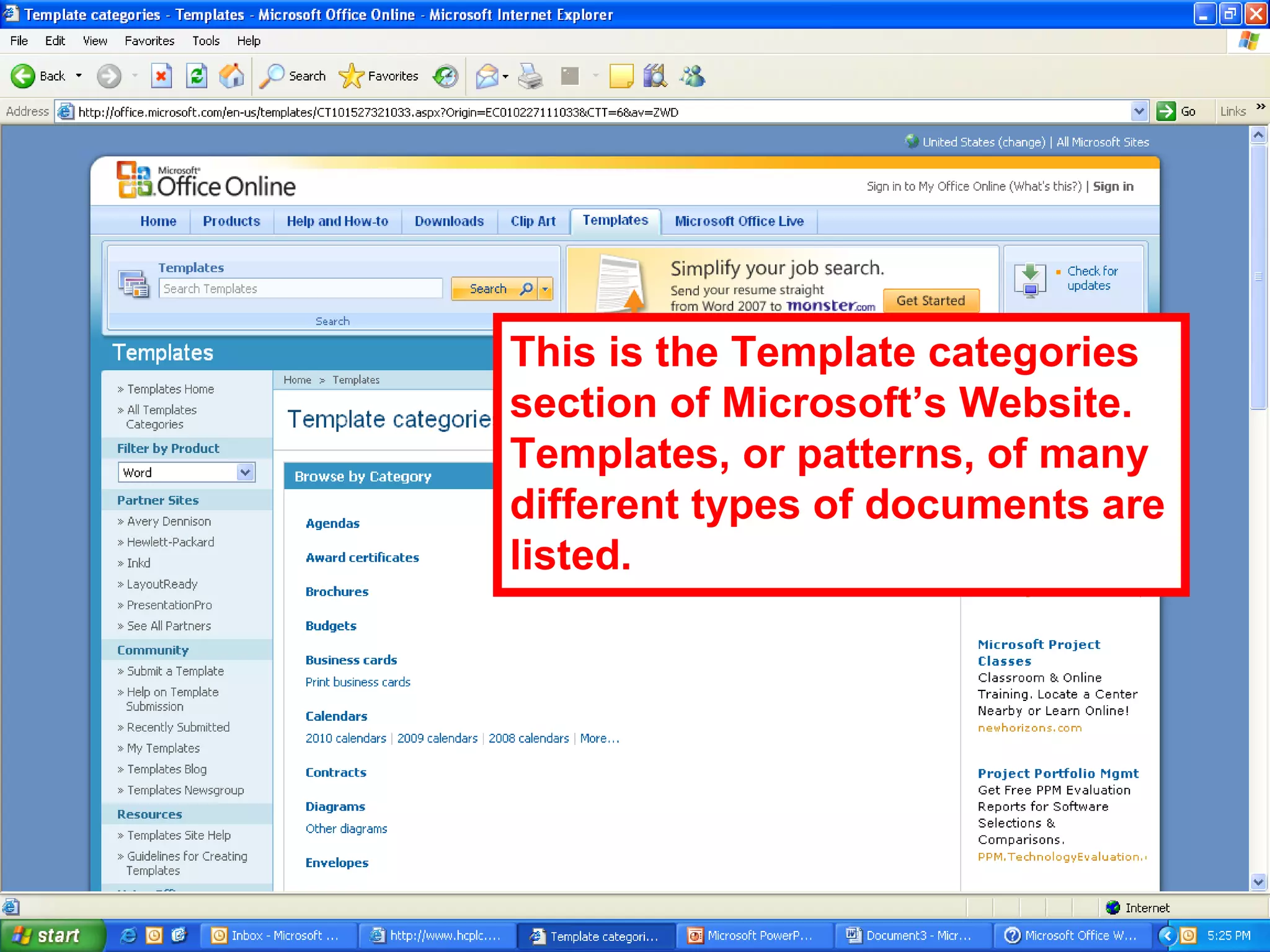Click the orange template Search button
This screenshot has width=1270, height=952.
click(x=495, y=289)
